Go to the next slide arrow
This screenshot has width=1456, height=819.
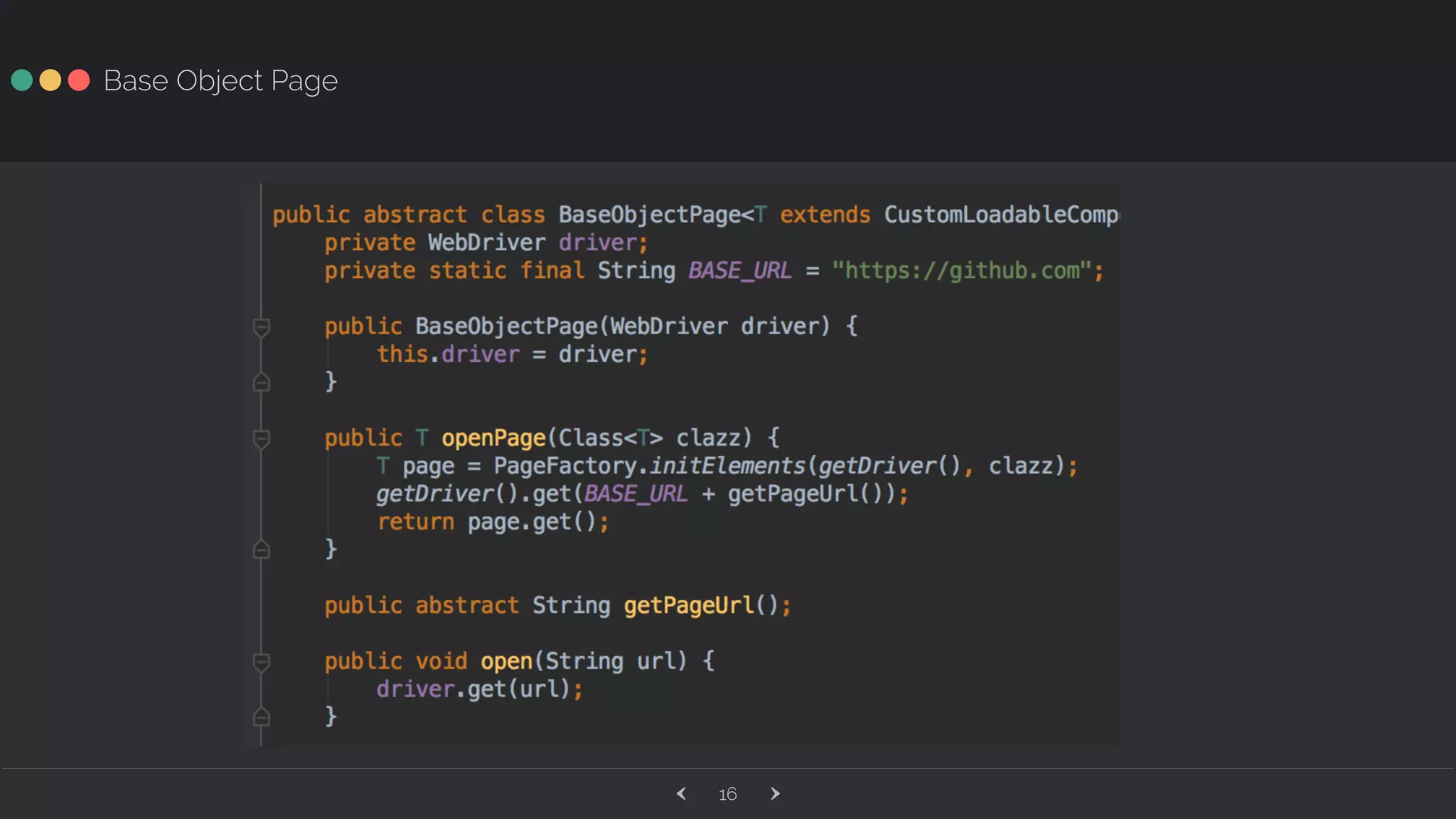[x=775, y=793]
